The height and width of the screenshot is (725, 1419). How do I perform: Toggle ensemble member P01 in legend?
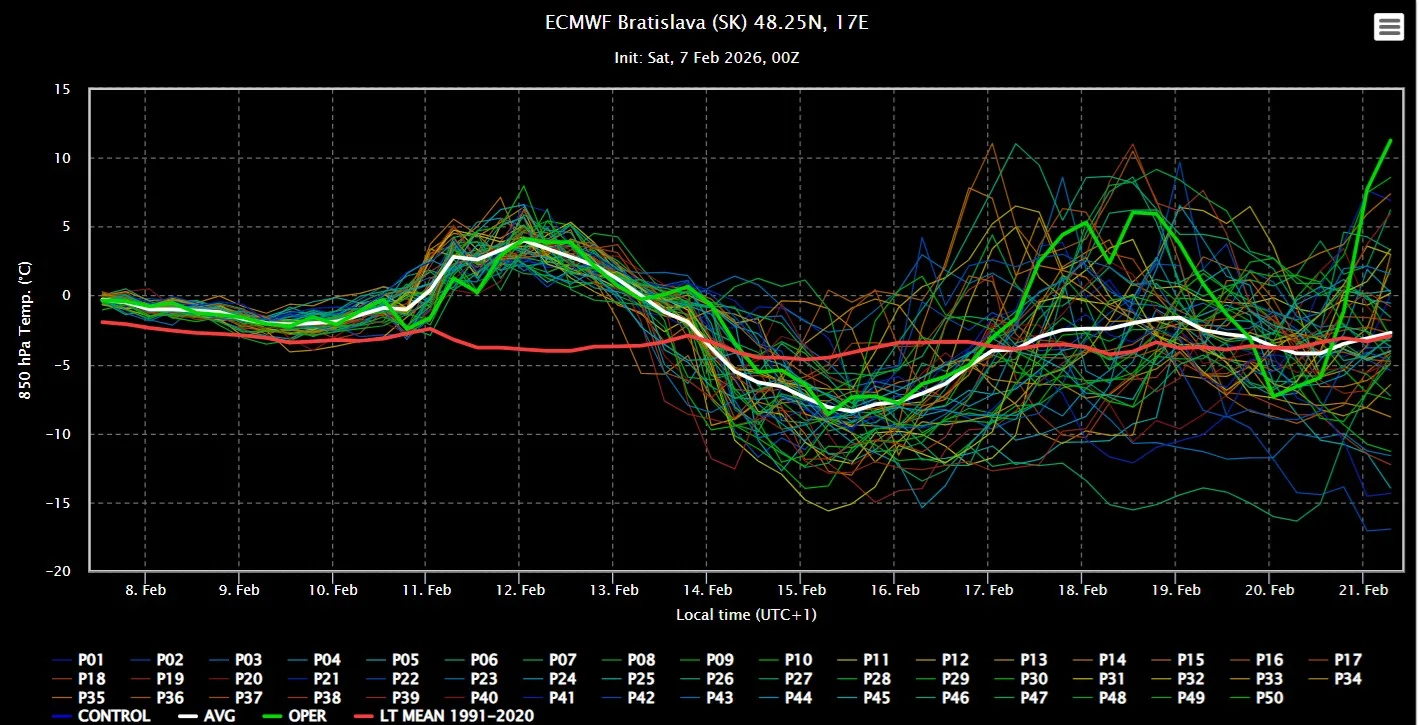[x=91, y=660]
